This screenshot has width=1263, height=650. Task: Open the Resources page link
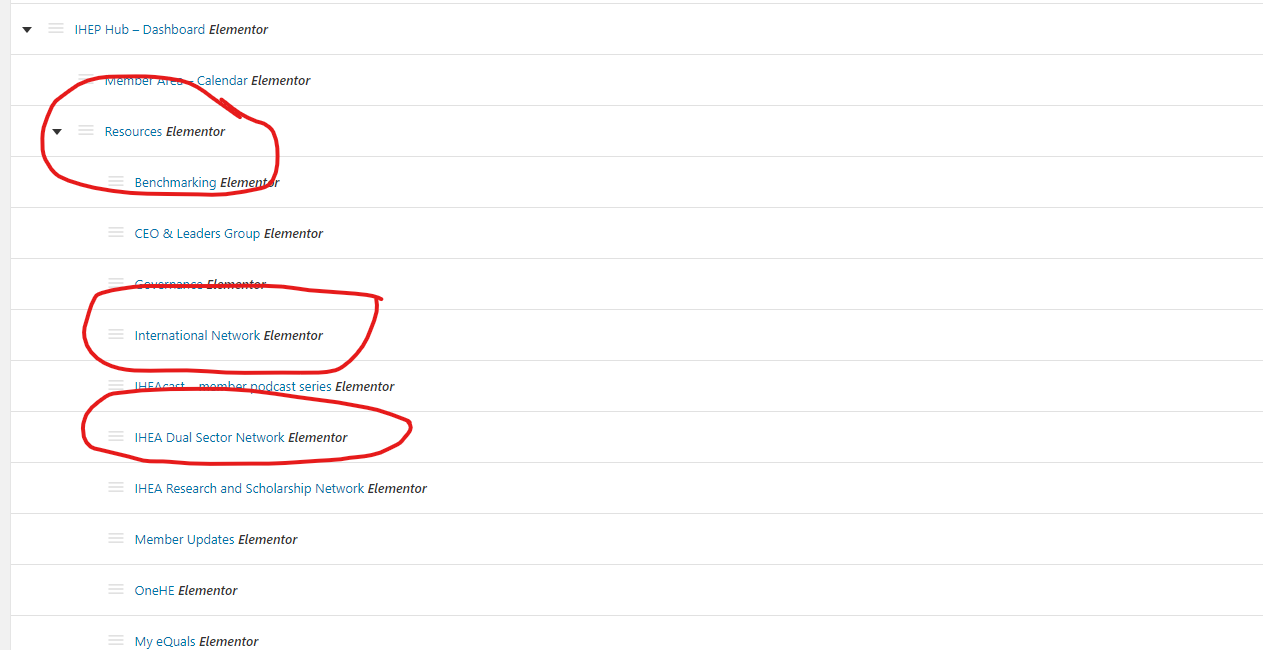coord(133,132)
